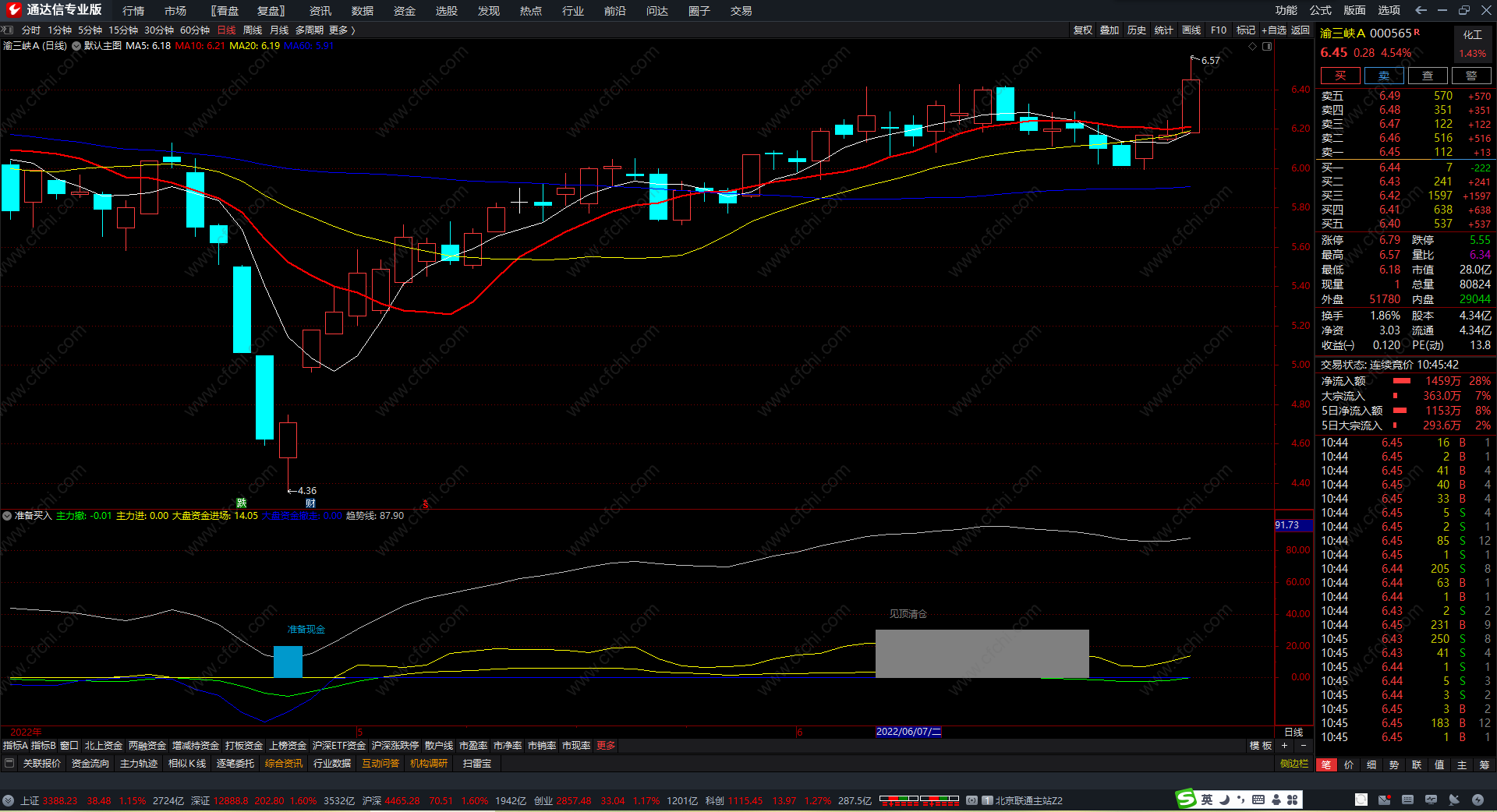Click Sogou user avatar icon
Viewport: 1497px width, 812px height.
pos(1276,800)
